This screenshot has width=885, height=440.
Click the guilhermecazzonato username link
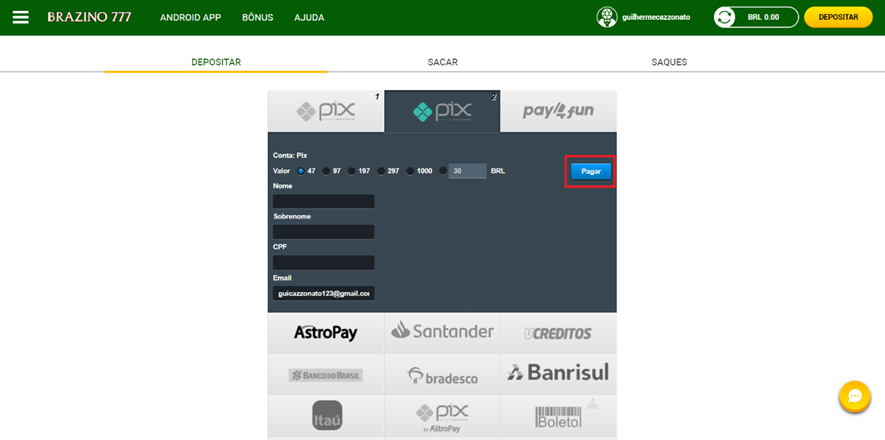(x=656, y=17)
